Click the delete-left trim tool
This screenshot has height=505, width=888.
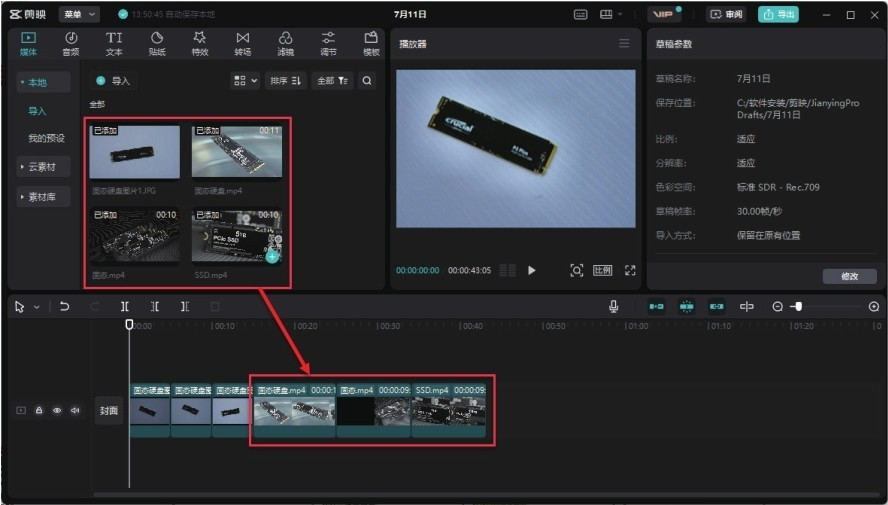click(x=155, y=307)
